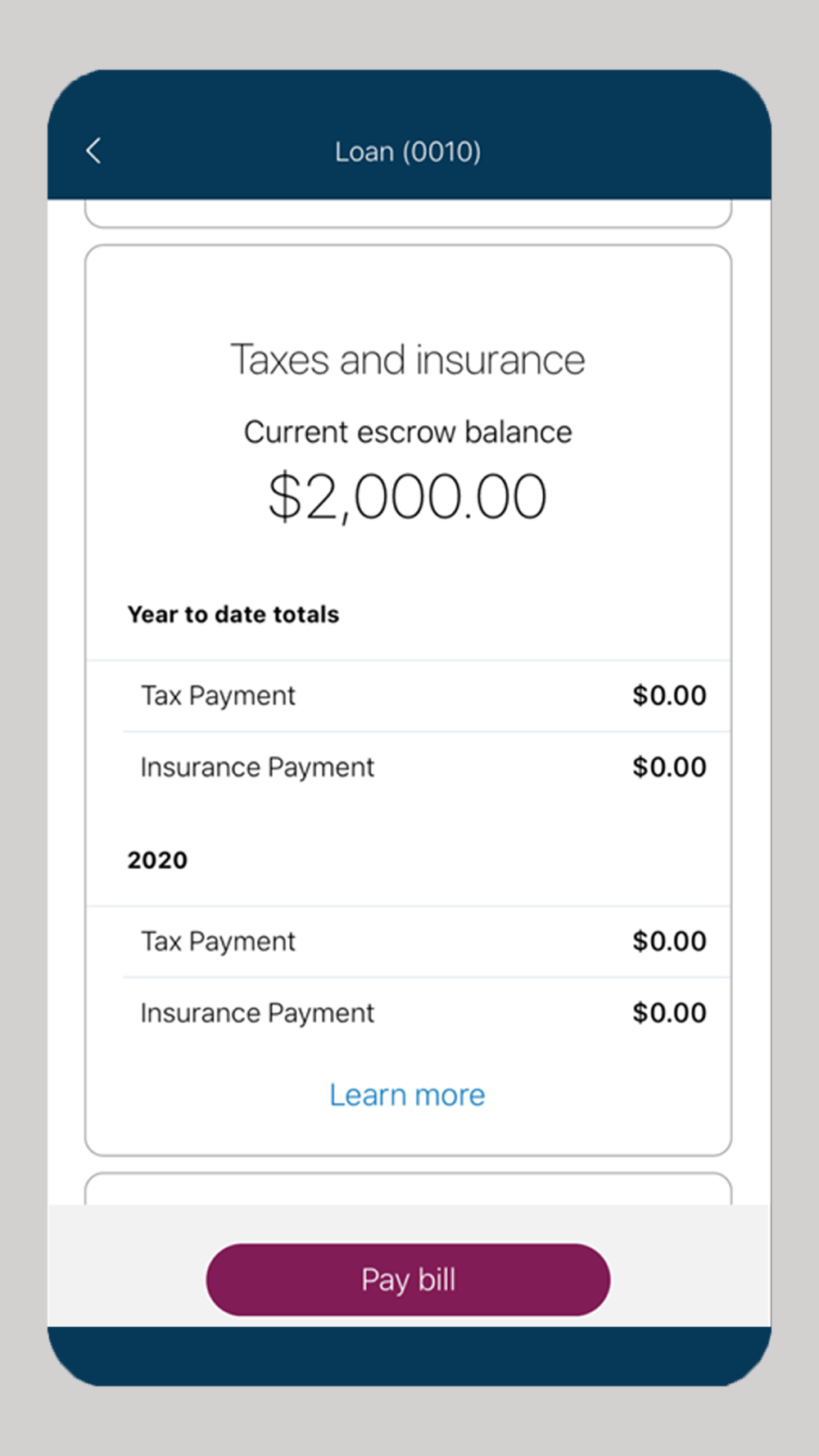Open the Learn more link

pos(407,1095)
